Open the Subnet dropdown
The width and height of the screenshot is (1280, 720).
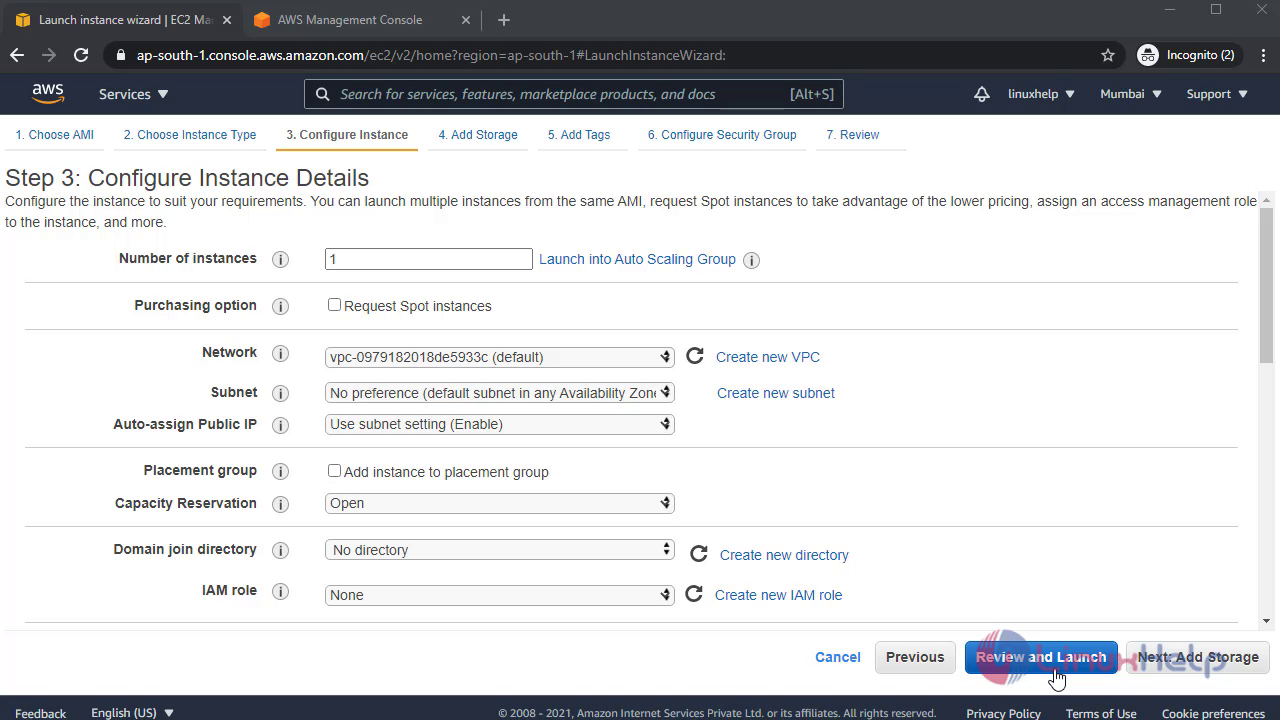click(500, 393)
